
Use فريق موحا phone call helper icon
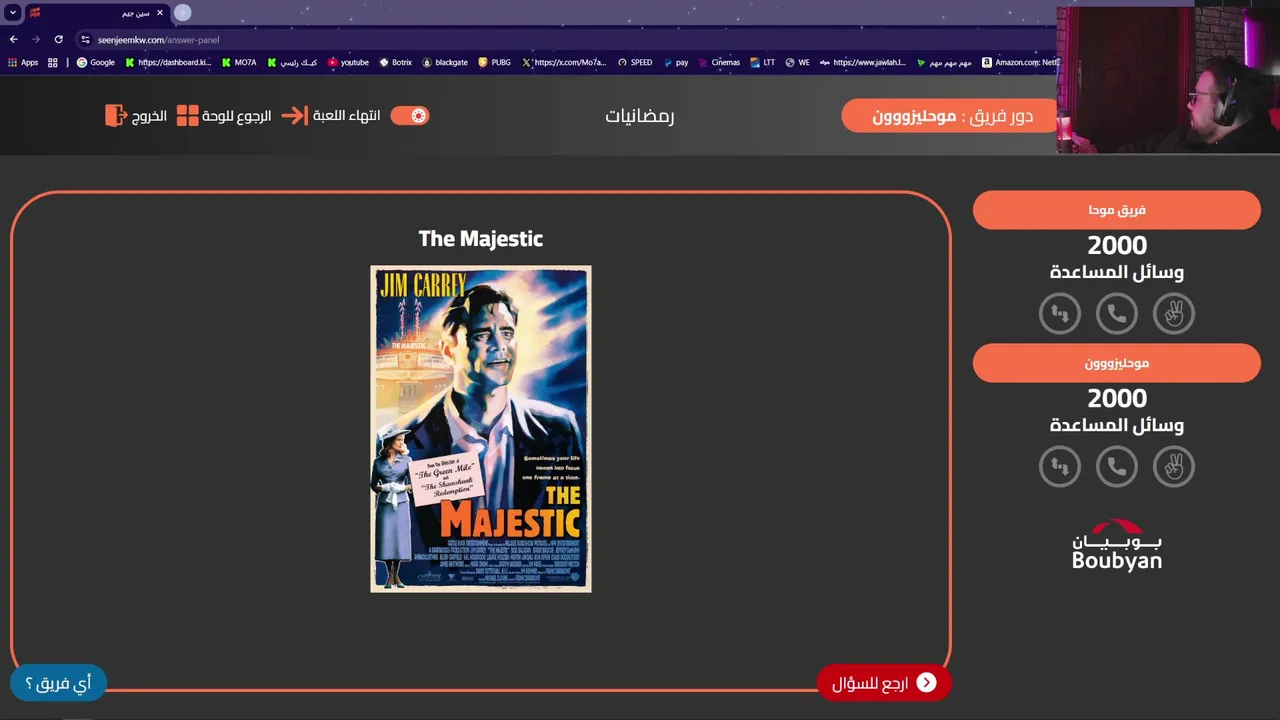[1116, 314]
